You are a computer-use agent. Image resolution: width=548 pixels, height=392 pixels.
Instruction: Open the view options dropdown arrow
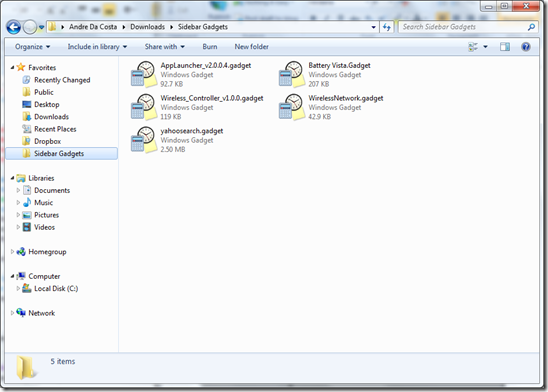click(x=485, y=47)
